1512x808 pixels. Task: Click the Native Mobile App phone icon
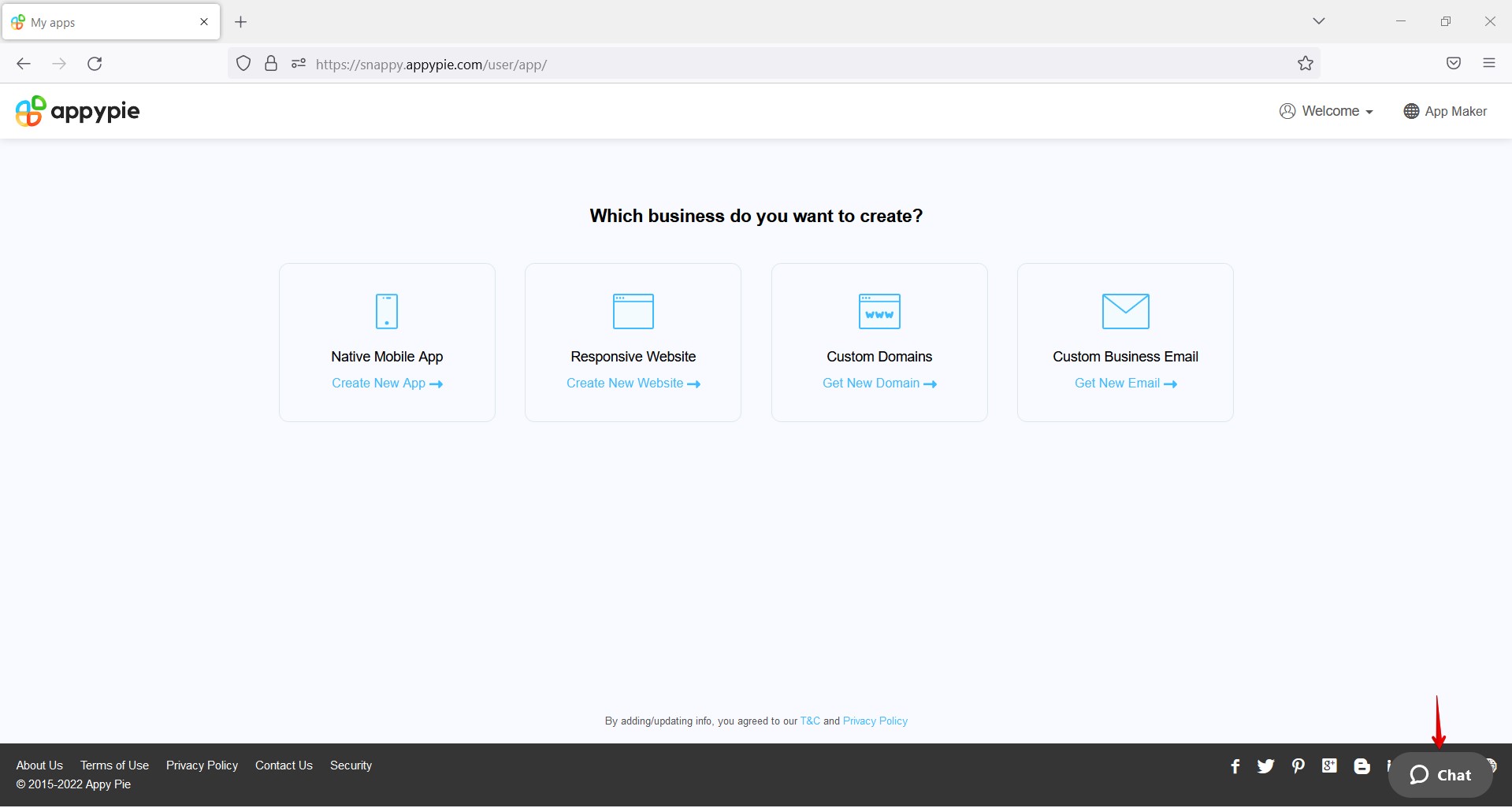tap(387, 311)
